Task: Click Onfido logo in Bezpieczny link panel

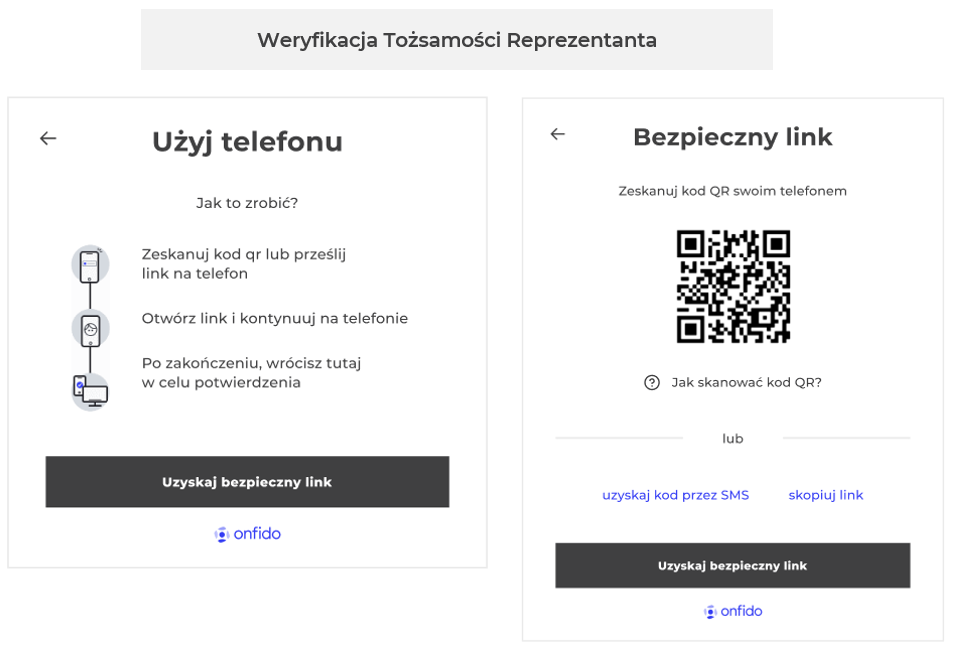Action: point(733,611)
